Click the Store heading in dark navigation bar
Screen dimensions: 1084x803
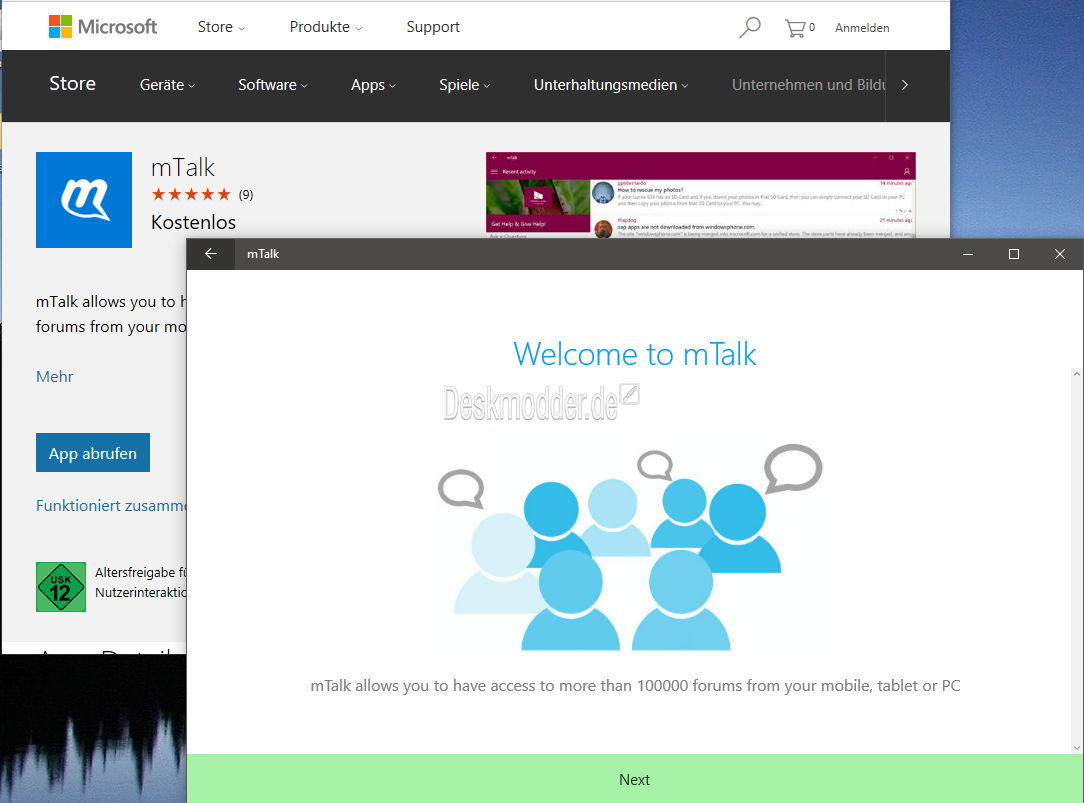pos(73,84)
